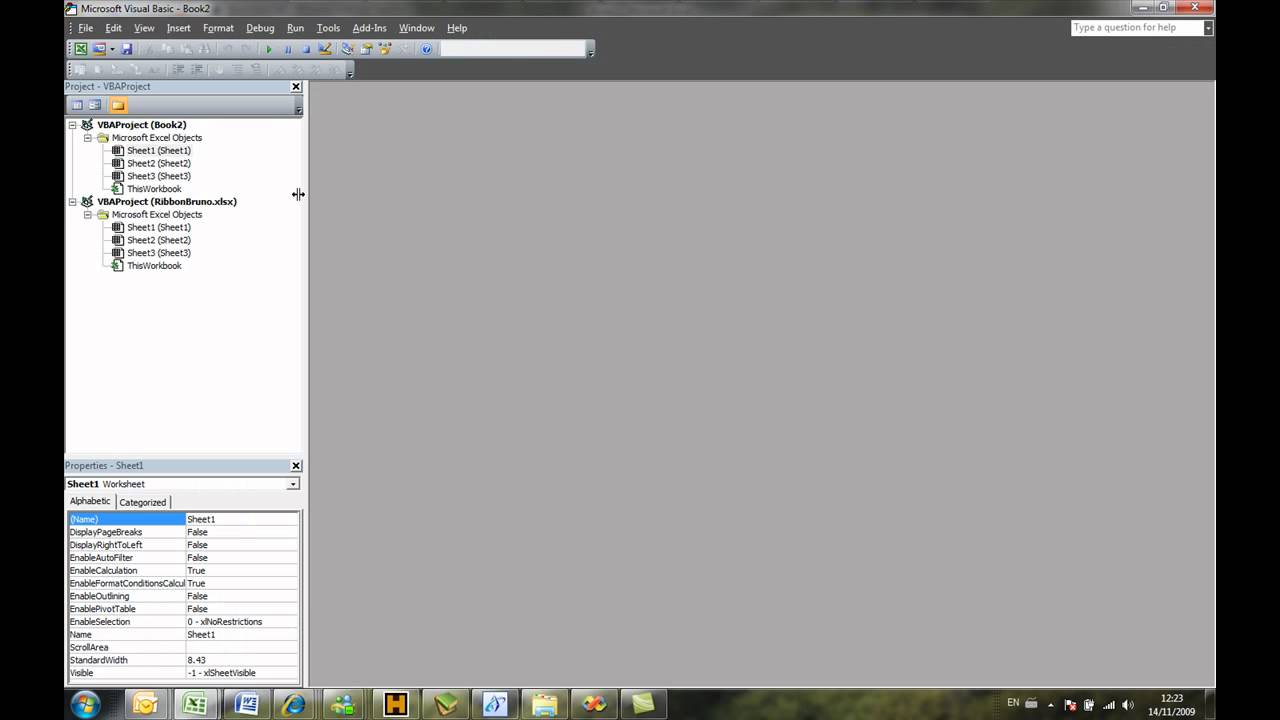Screen dimensions: 1280x720
Task: Open Project Explorer from toolbar
Action: tap(348, 49)
